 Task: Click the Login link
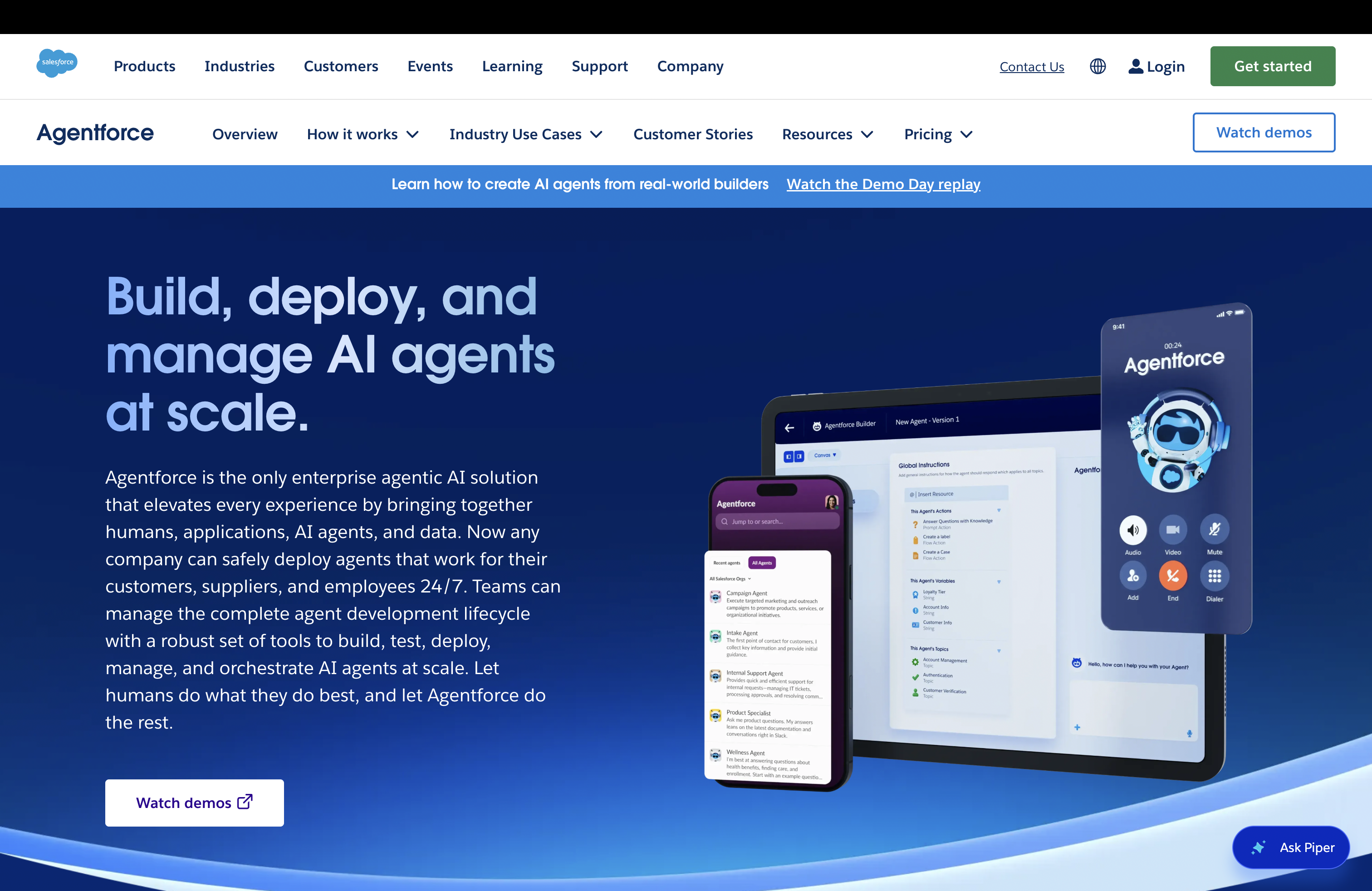pos(1166,67)
